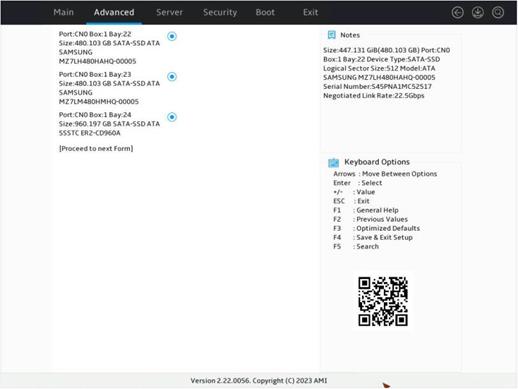This screenshot has width=518, height=389.
Task: Toggle radio button for Bay:24 drive
Action: [x=172, y=117]
